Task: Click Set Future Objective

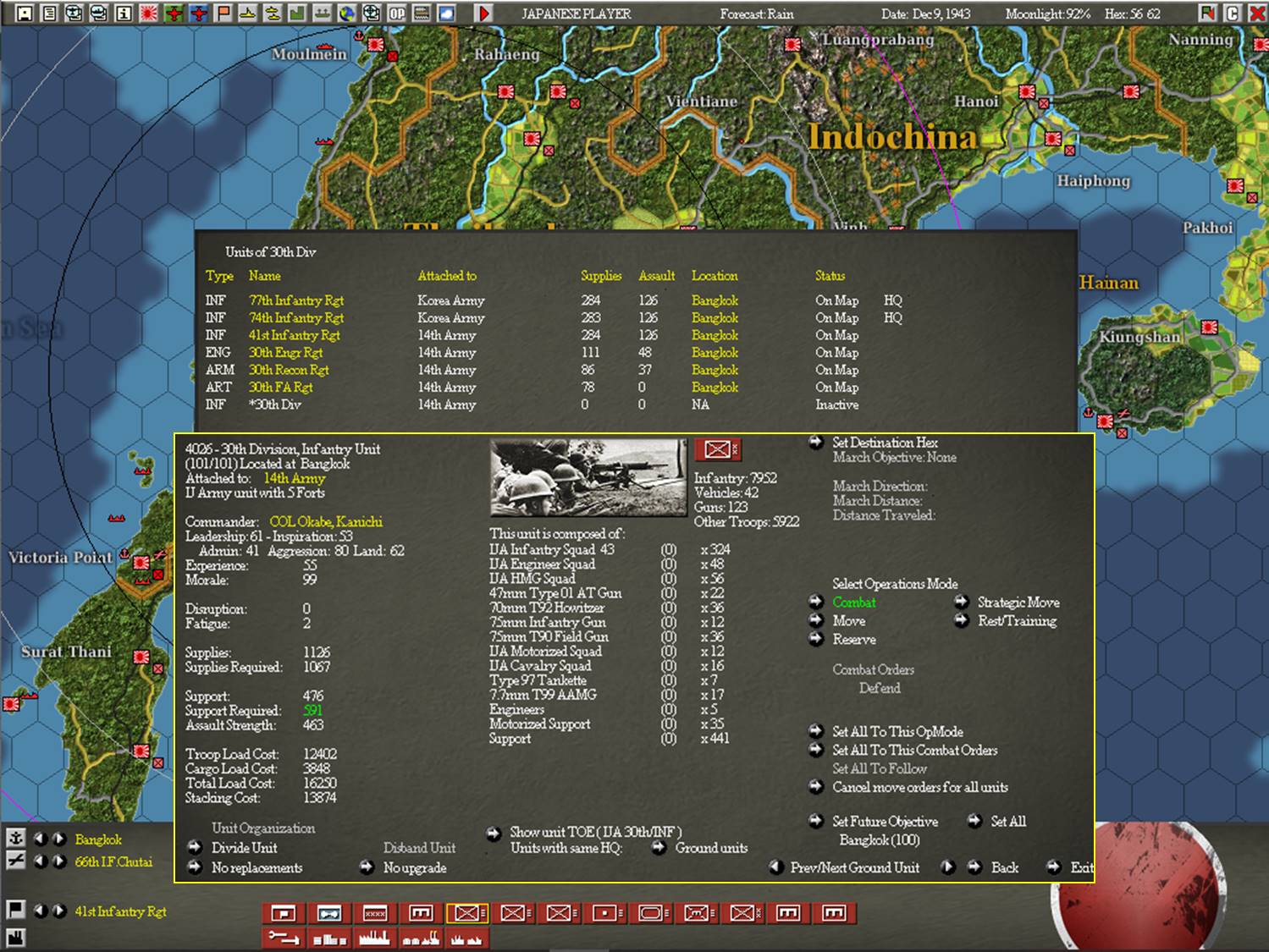Action: [884, 822]
